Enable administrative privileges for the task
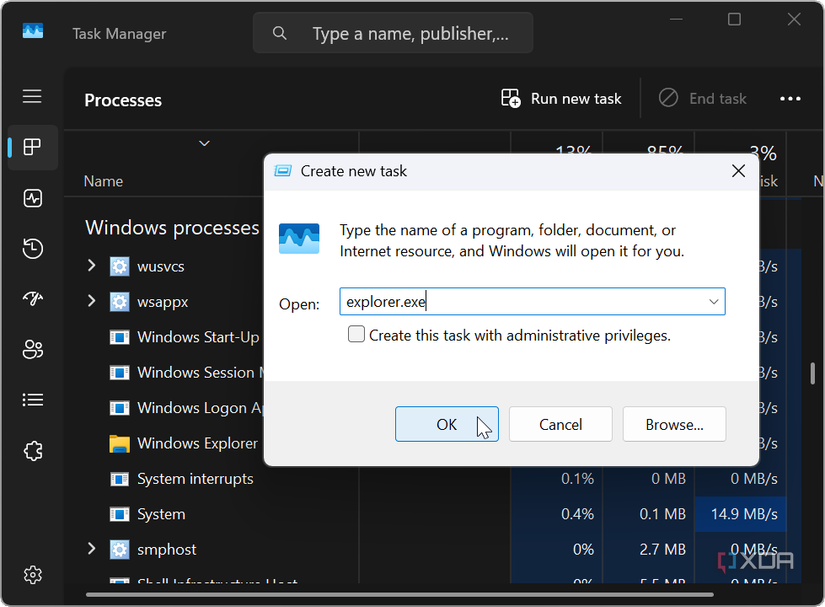This screenshot has height=607, width=825. 356,334
